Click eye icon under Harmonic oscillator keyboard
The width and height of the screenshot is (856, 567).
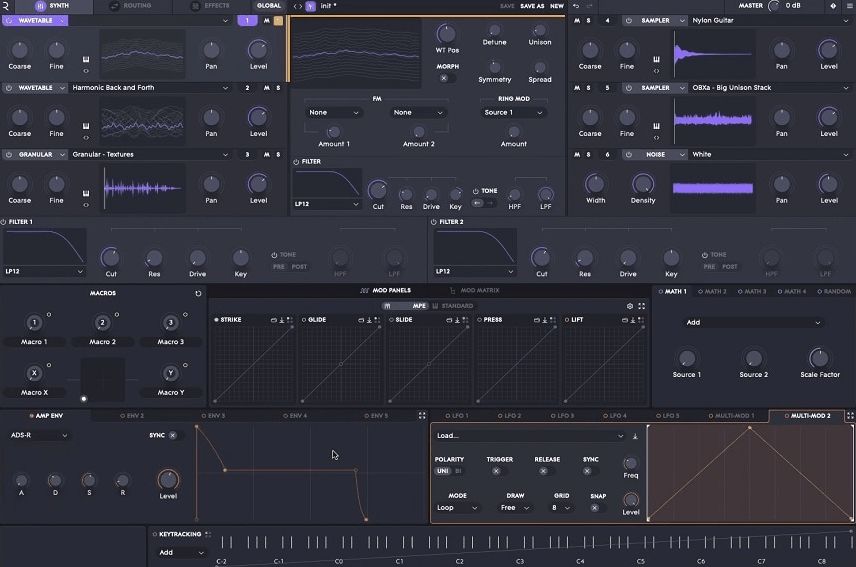coord(86,138)
